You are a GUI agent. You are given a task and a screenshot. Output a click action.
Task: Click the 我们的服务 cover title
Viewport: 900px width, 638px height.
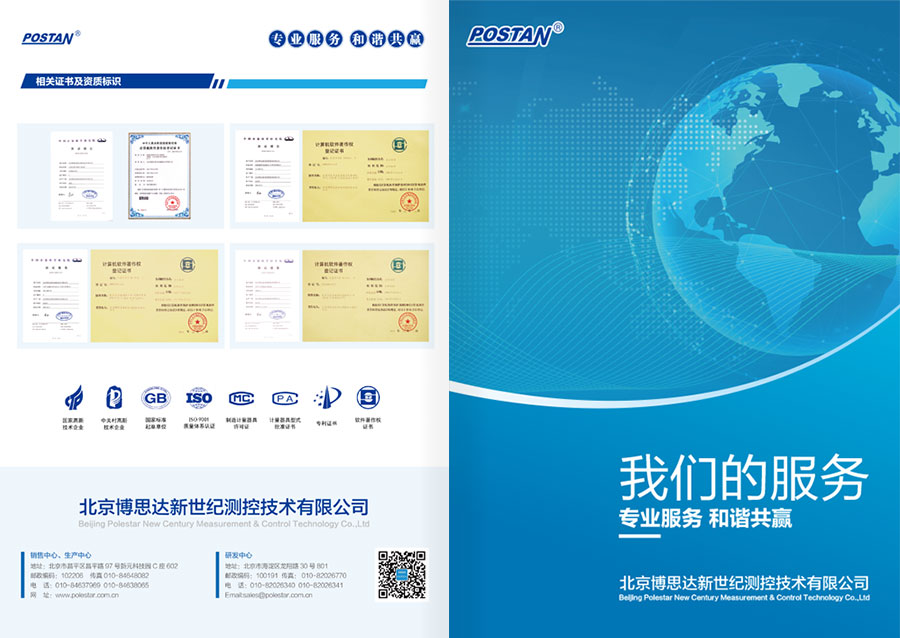click(x=742, y=478)
